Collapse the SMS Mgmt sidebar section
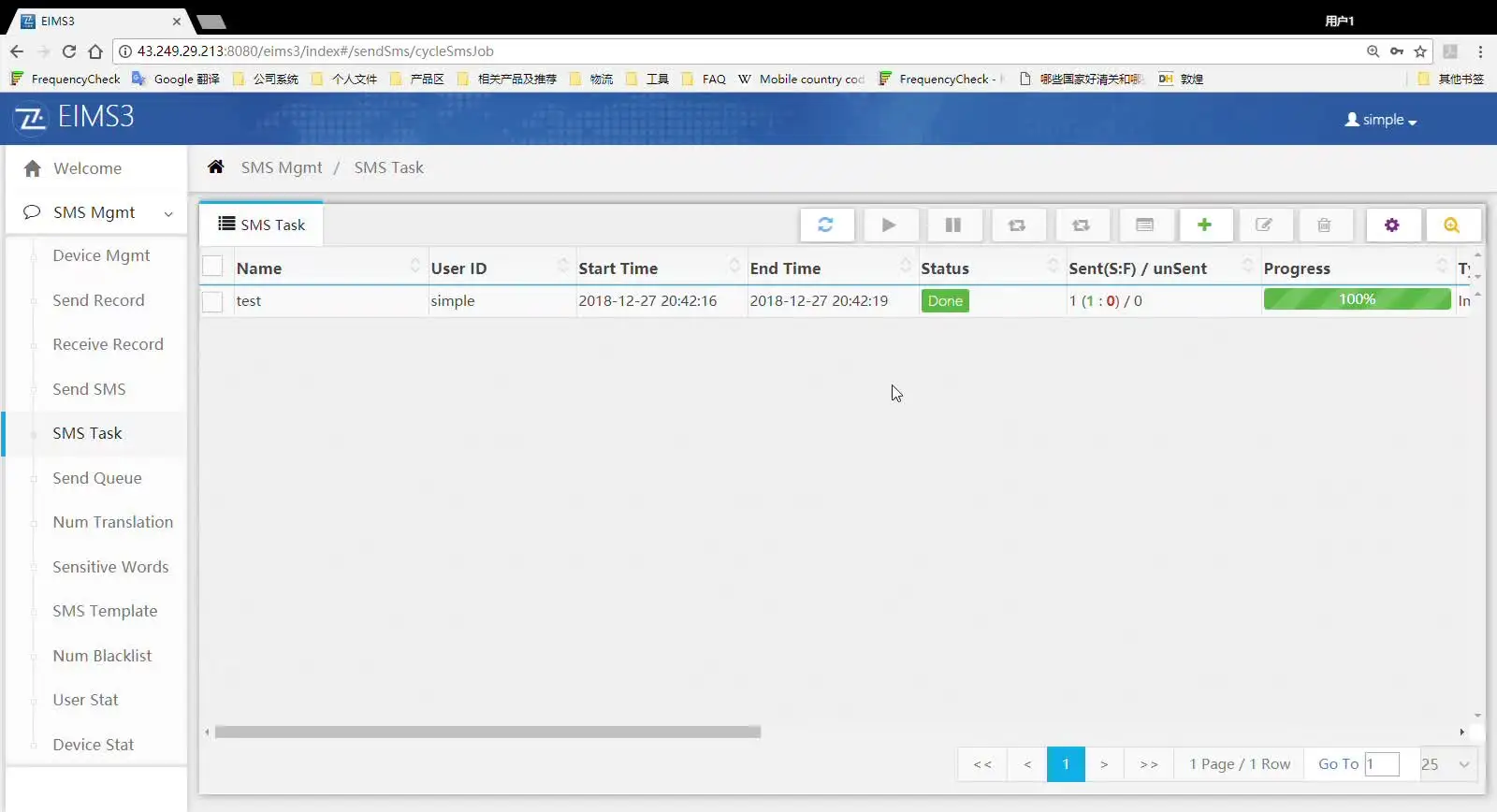This screenshot has width=1497, height=812. point(95,212)
